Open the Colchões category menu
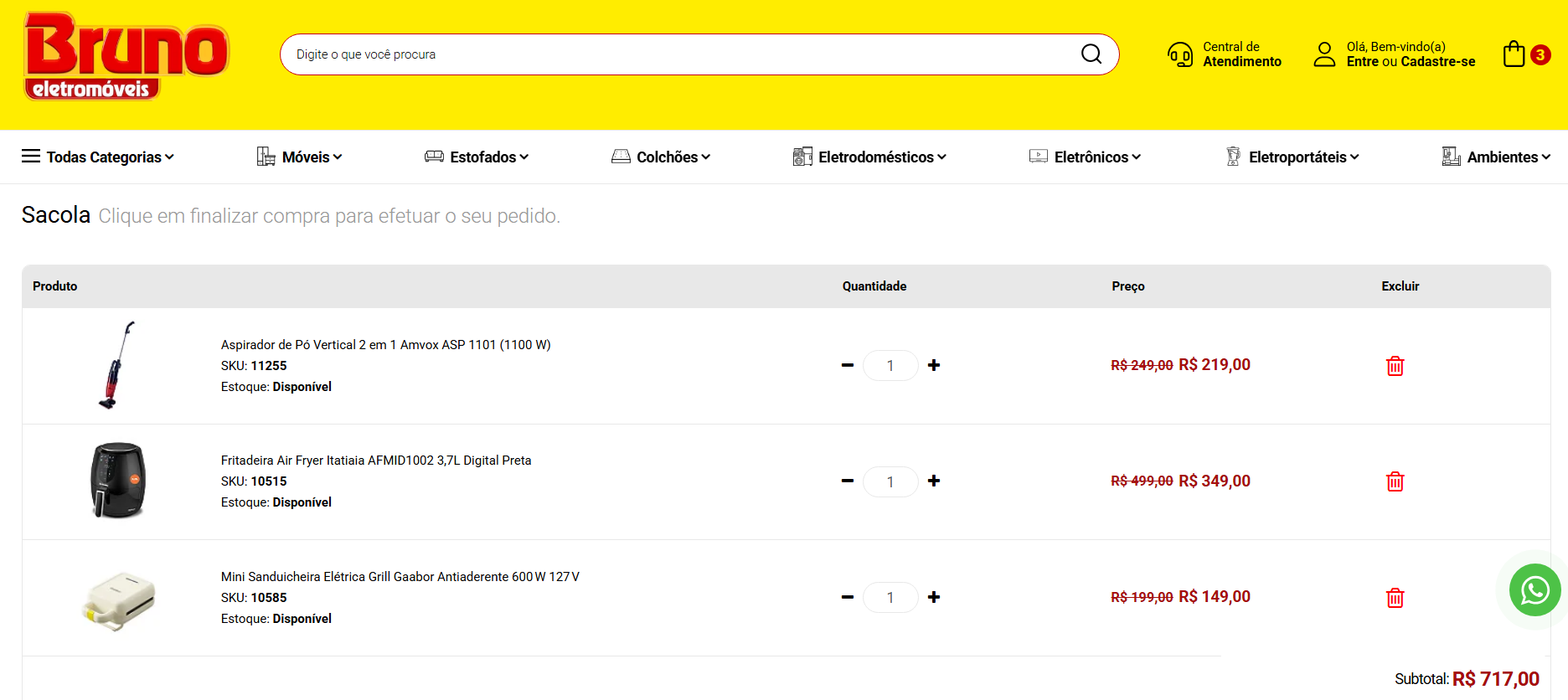The image size is (1568, 700). pos(661,157)
